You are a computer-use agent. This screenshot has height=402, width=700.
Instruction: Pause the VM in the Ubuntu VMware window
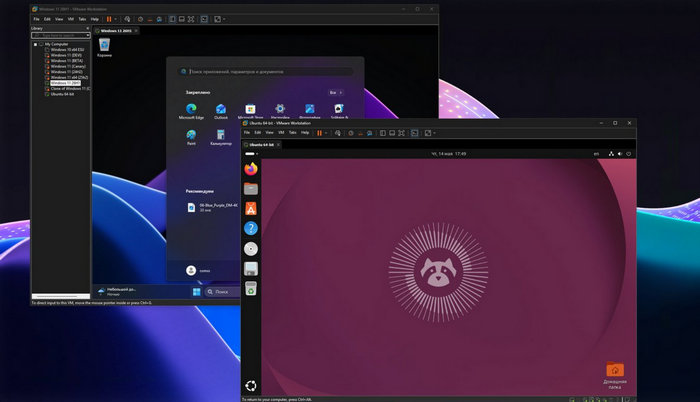pyautogui.click(x=319, y=133)
